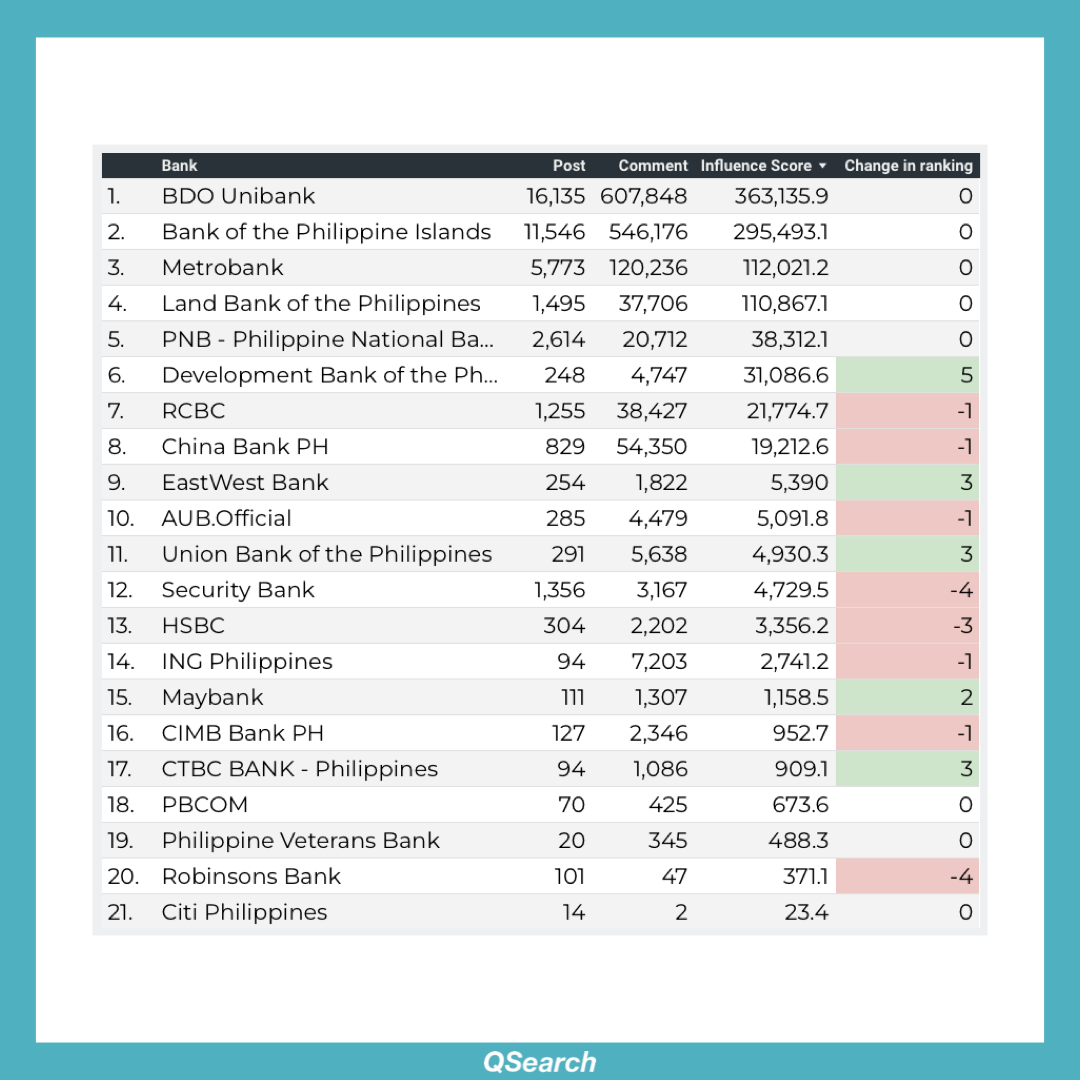Screen dimensions: 1080x1080
Task: Click the Influence Score sort arrow
Action: [x=822, y=166]
